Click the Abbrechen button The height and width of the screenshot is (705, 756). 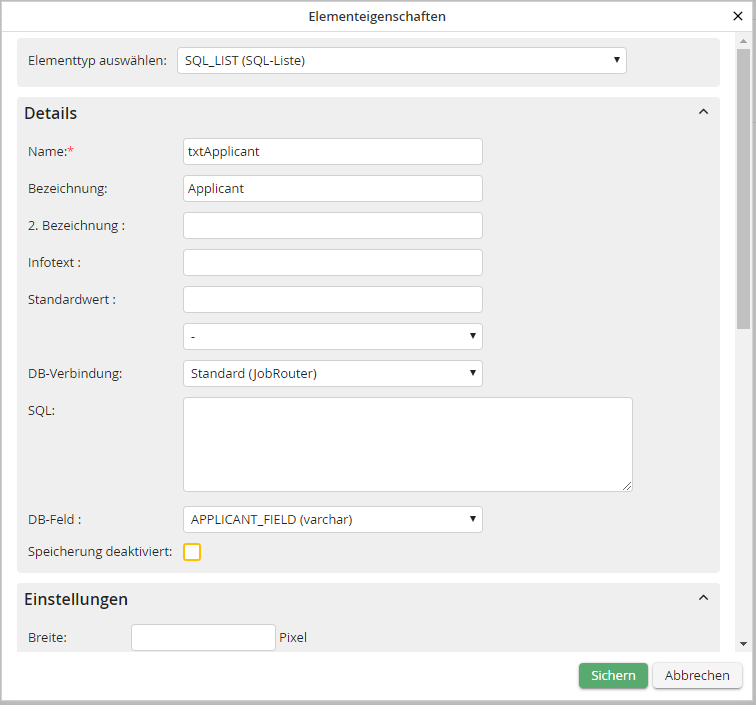(x=697, y=676)
